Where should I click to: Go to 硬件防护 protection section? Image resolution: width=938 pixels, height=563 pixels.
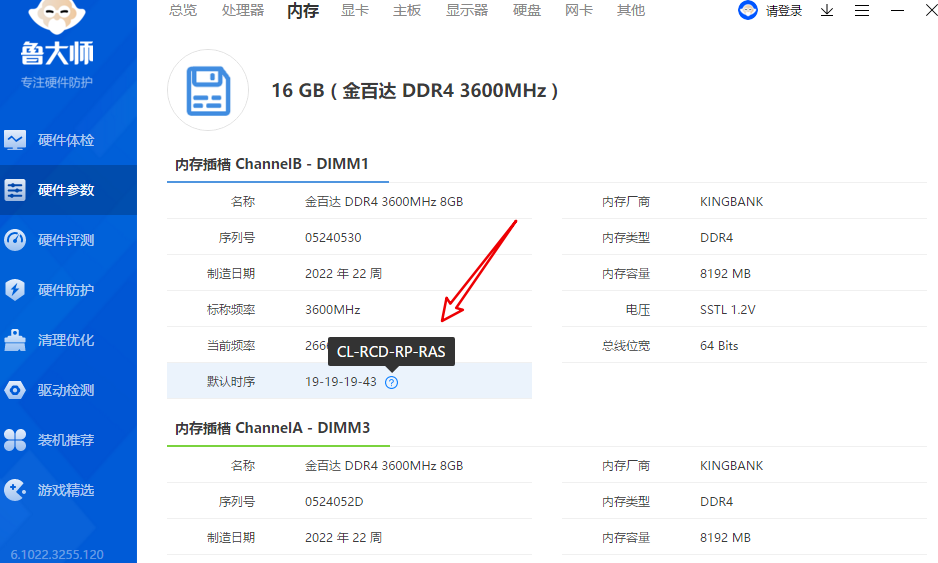pos(66,290)
